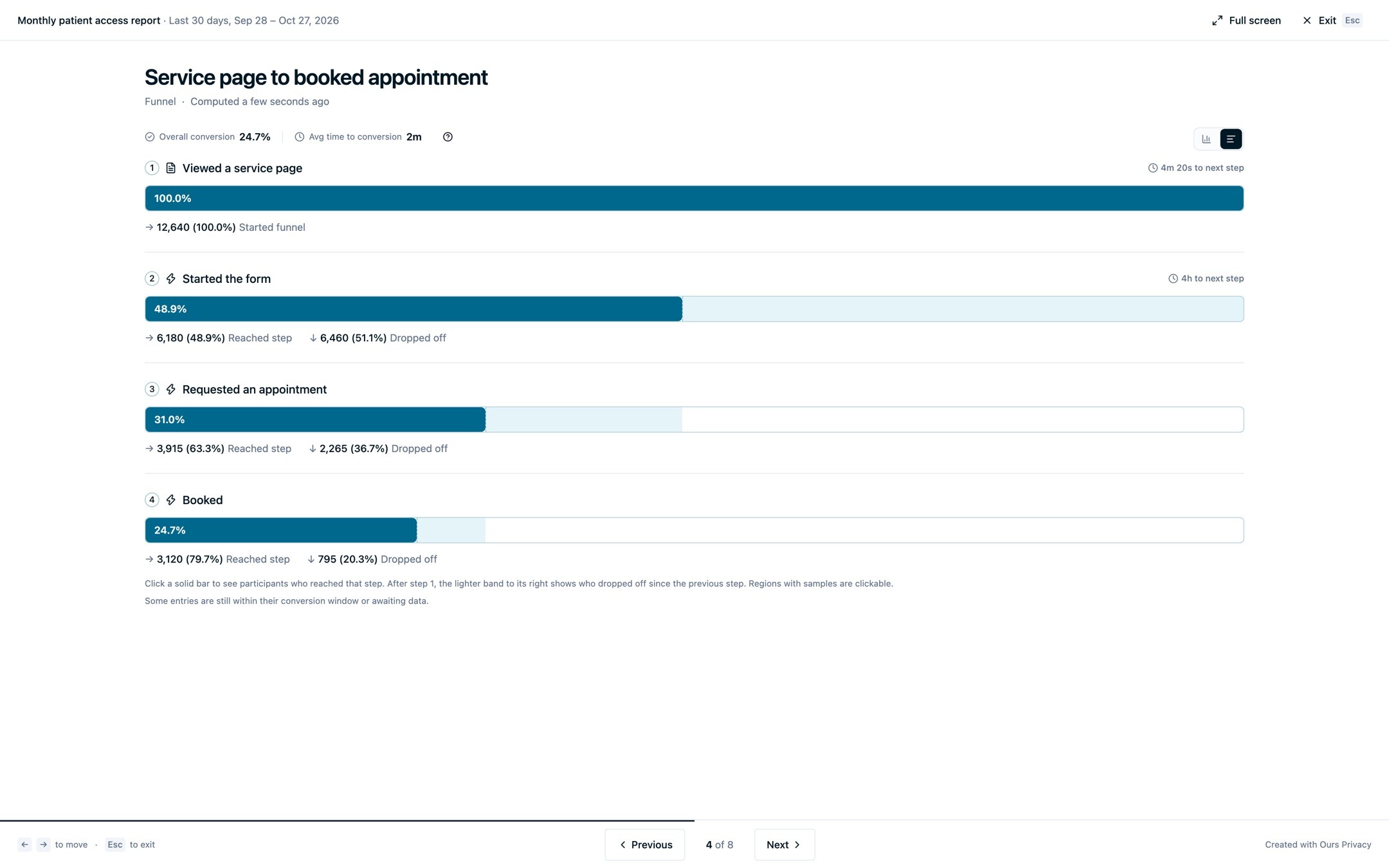The width and height of the screenshot is (1389, 868).
Task: Click the '4 of 8' slide counter
Action: (720, 845)
